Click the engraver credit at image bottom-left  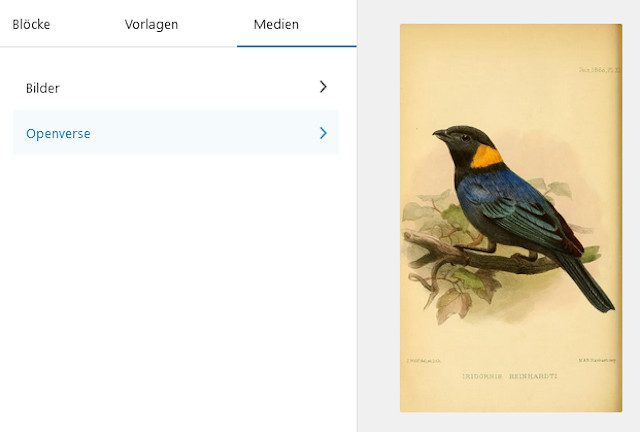[424, 361]
